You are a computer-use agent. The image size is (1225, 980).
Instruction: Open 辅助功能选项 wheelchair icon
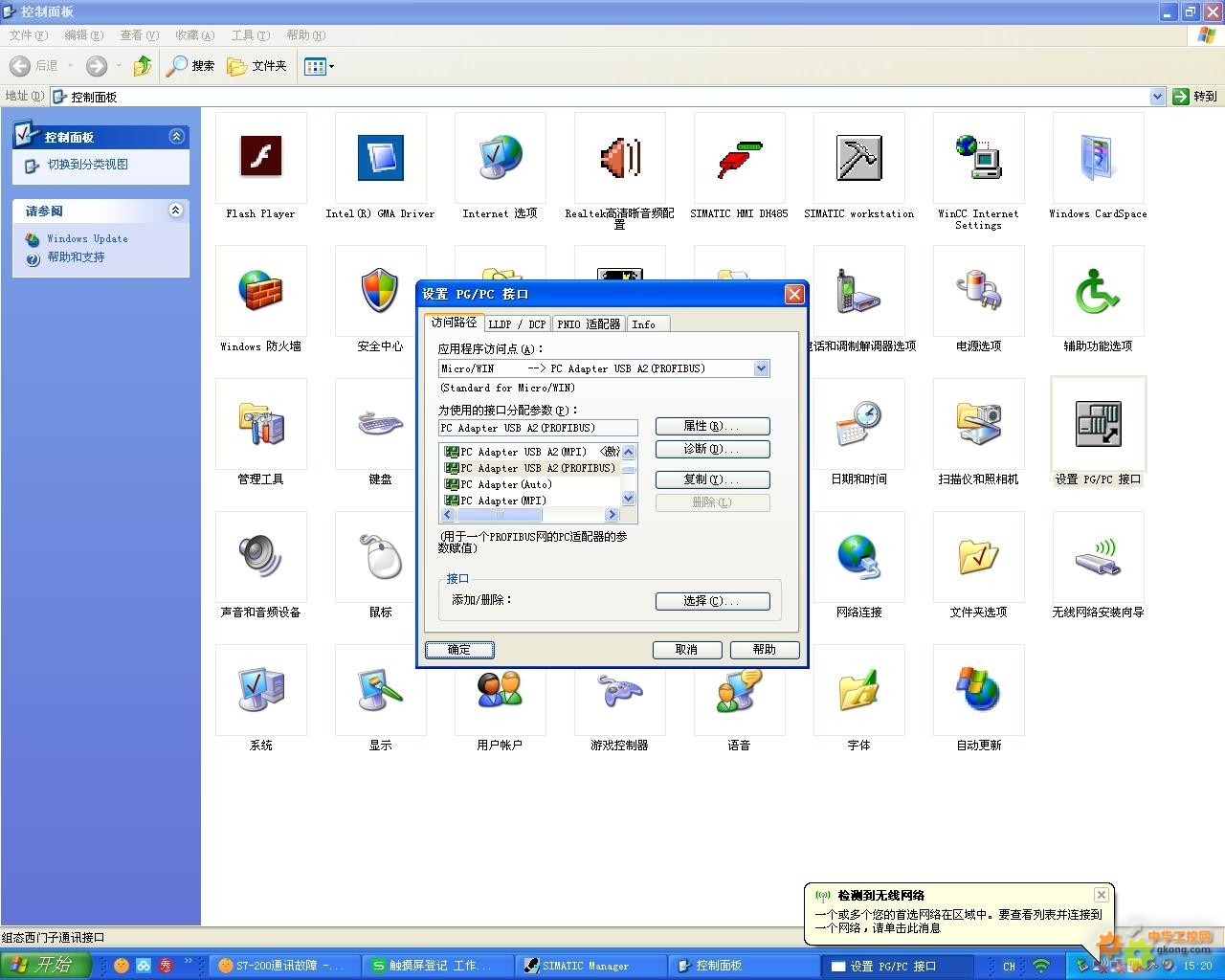(1098, 291)
